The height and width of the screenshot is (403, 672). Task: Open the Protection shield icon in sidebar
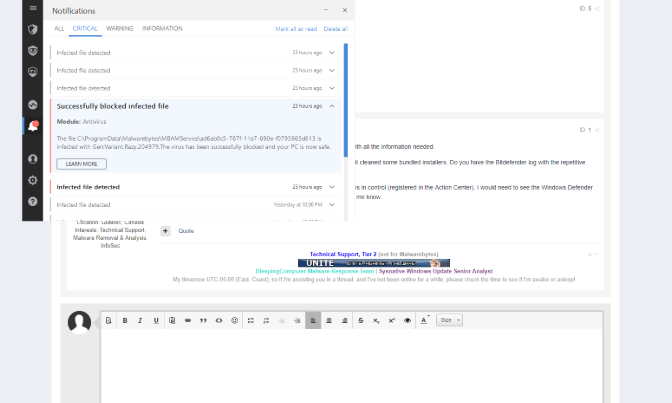coord(33,29)
